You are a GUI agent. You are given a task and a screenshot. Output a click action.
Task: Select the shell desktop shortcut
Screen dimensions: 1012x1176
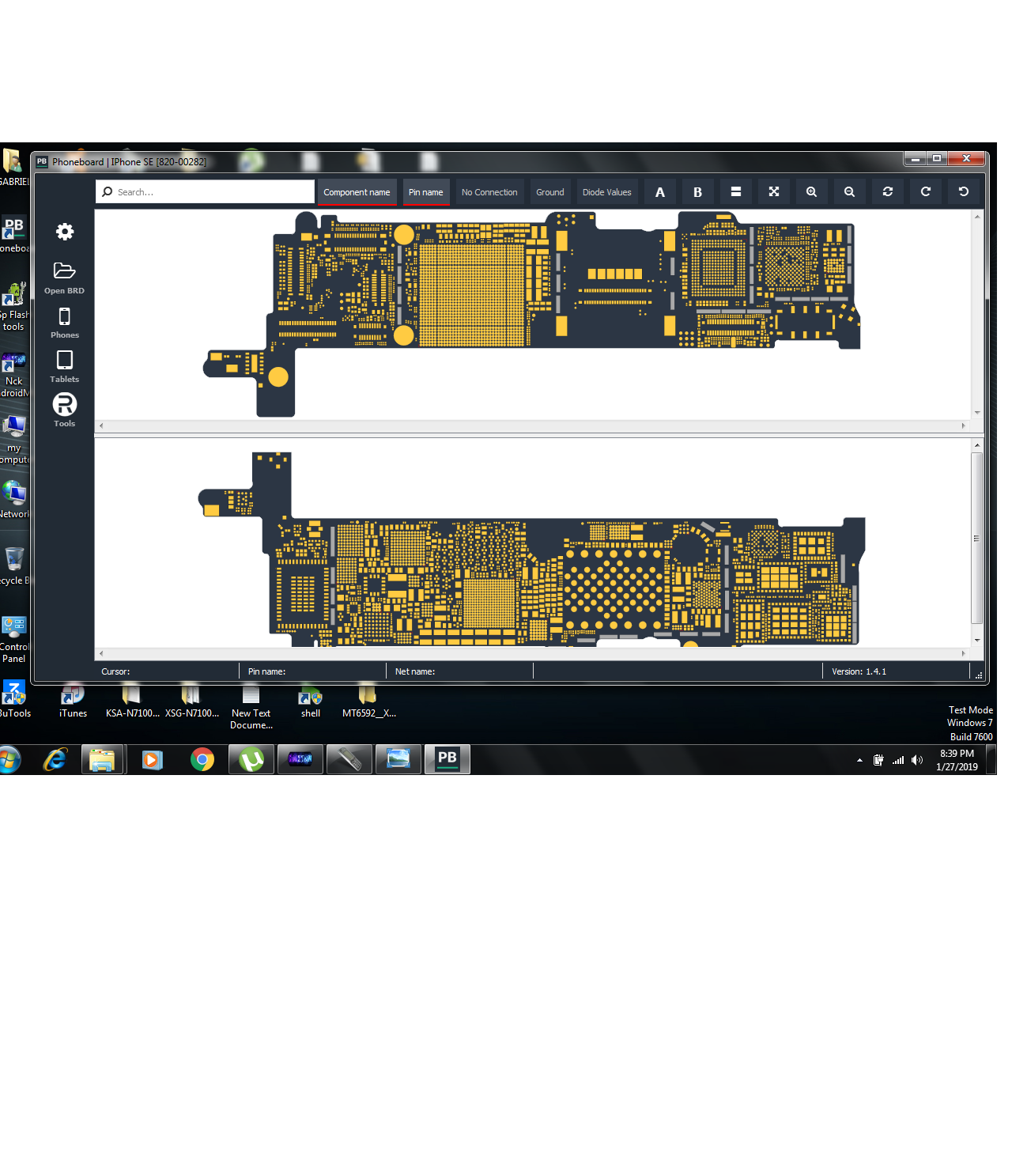311,701
